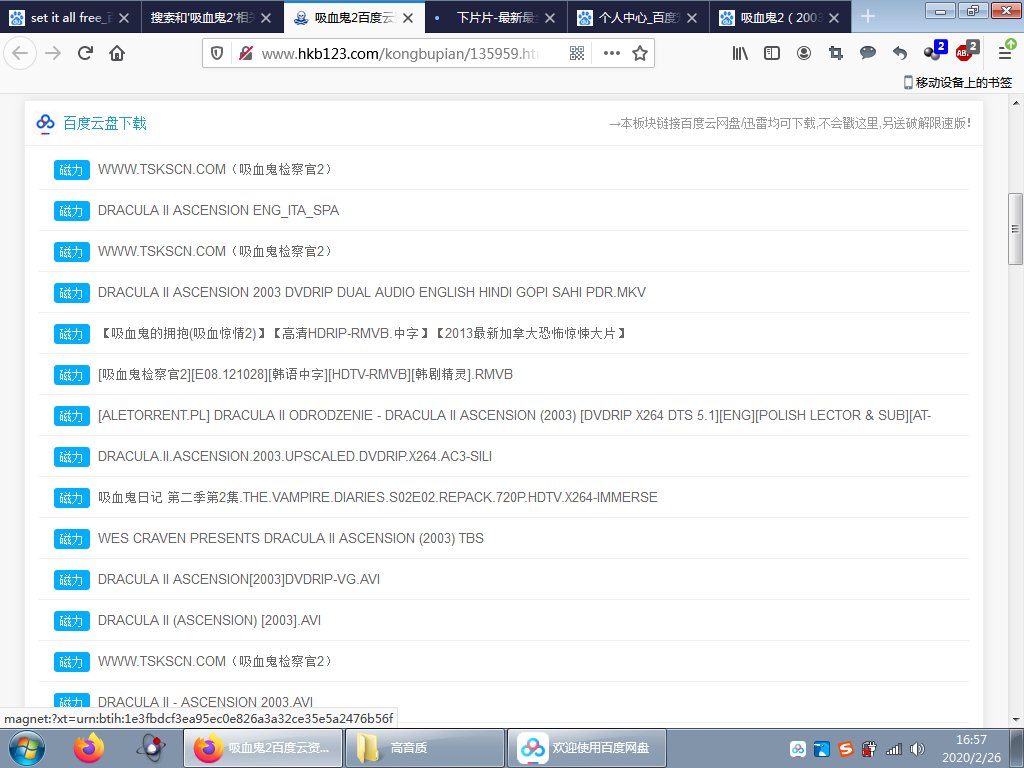Switch to the 个人中心 tab

pos(640,17)
